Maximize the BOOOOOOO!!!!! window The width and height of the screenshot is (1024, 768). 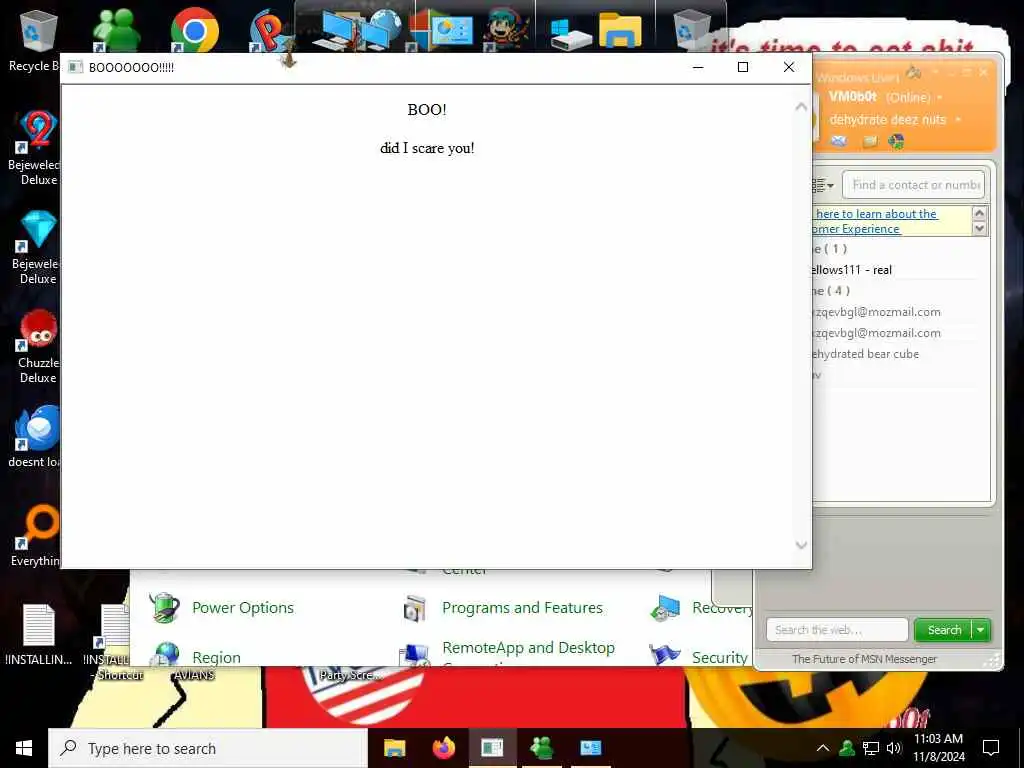coord(743,67)
